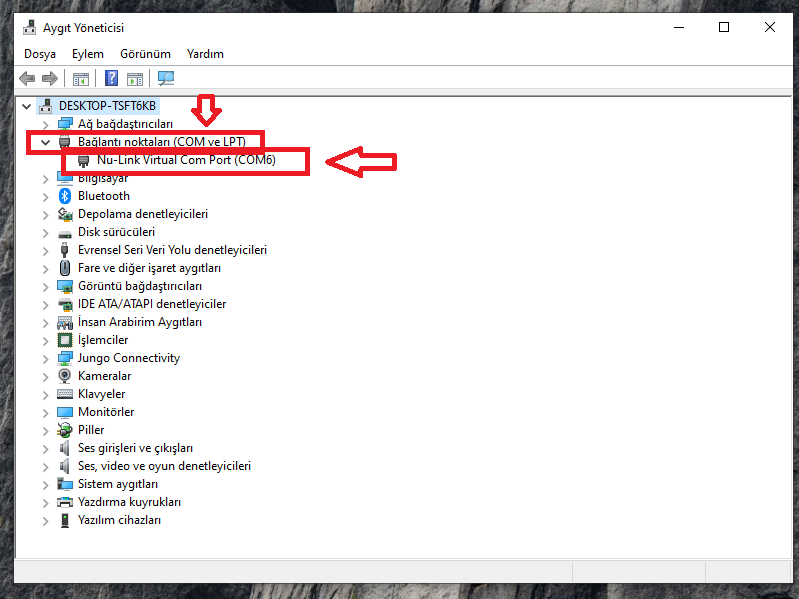This screenshot has height=599, width=799.
Task: Expand the Ses, video ve oyun denetleyicileri chevron
Action: point(45,467)
